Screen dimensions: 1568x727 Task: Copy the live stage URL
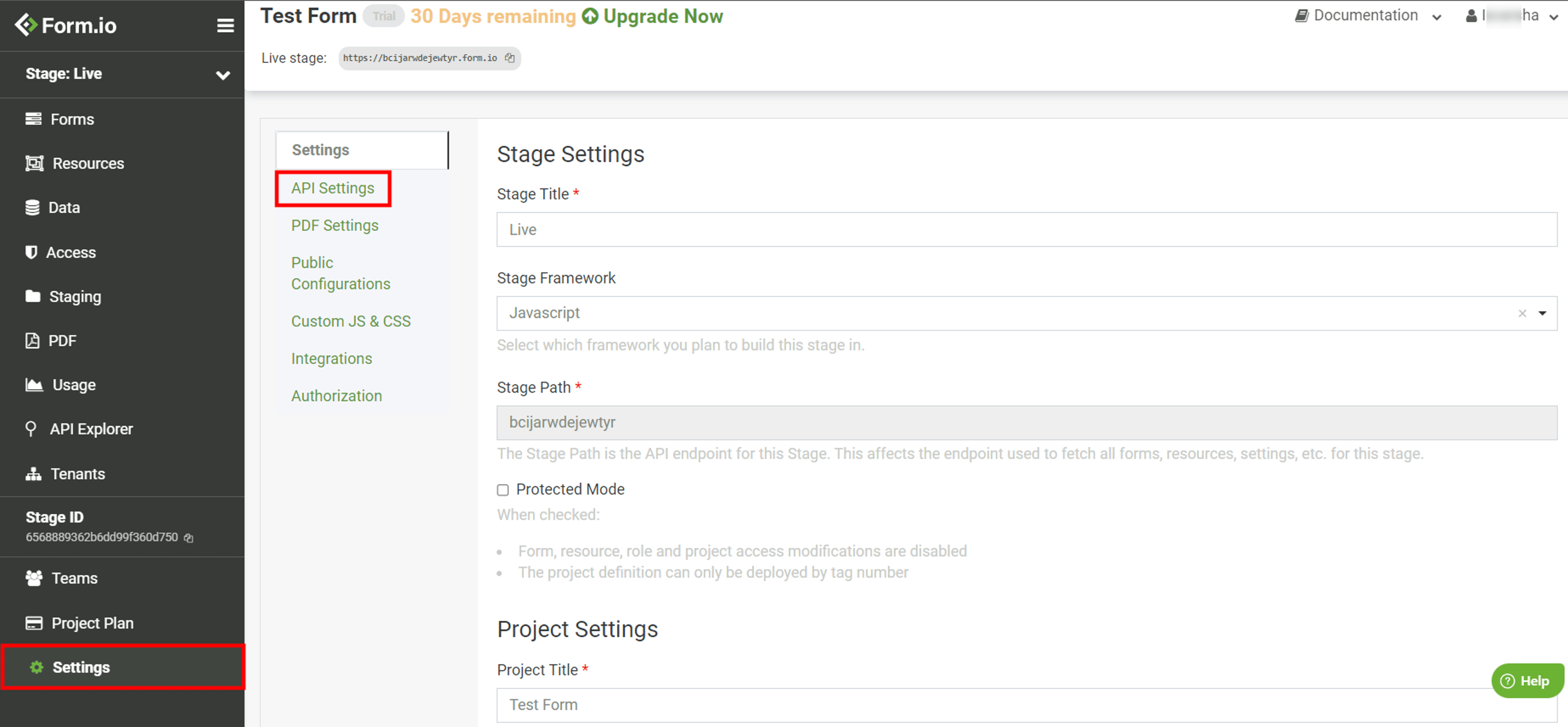click(x=510, y=58)
